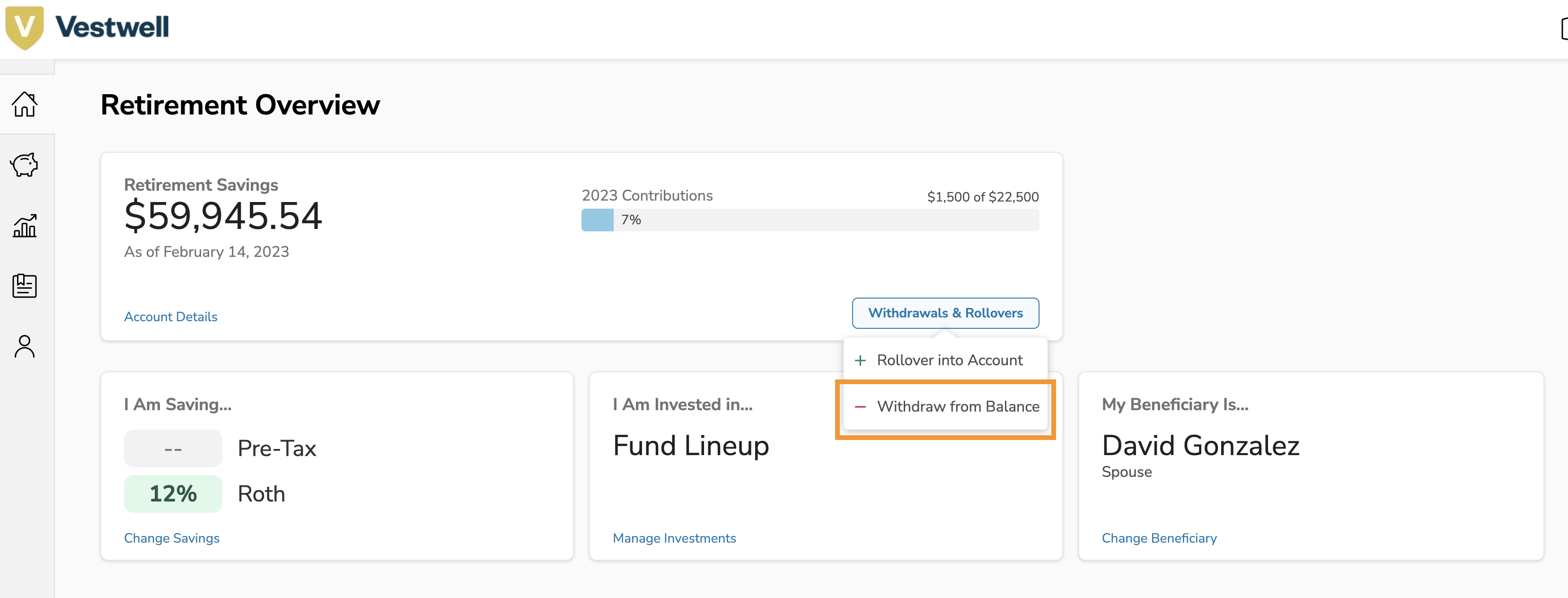Open the documents icon in the sidebar
The width and height of the screenshot is (1568, 598).
(24, 286)
